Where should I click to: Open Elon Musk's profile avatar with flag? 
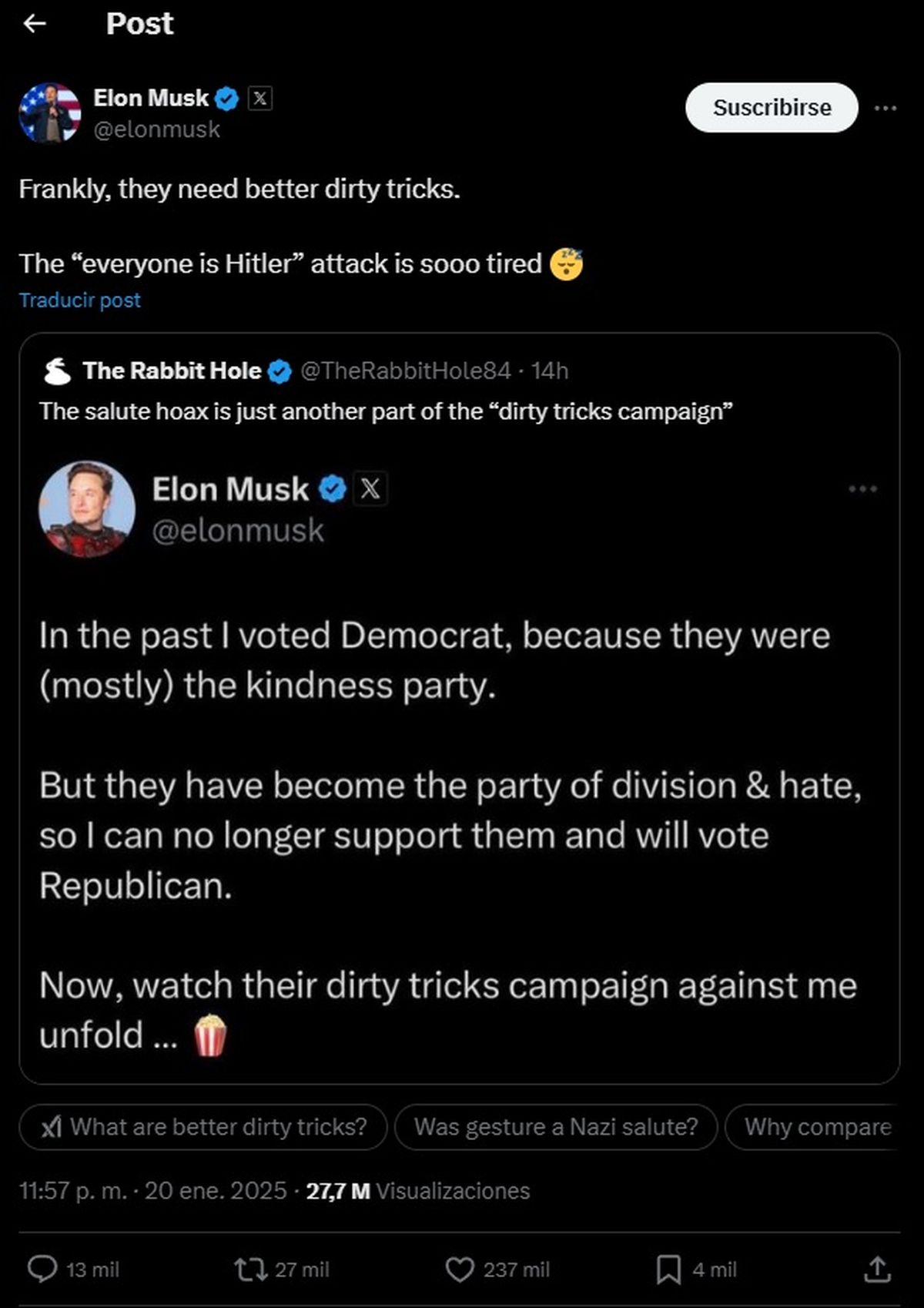(50, 112)
